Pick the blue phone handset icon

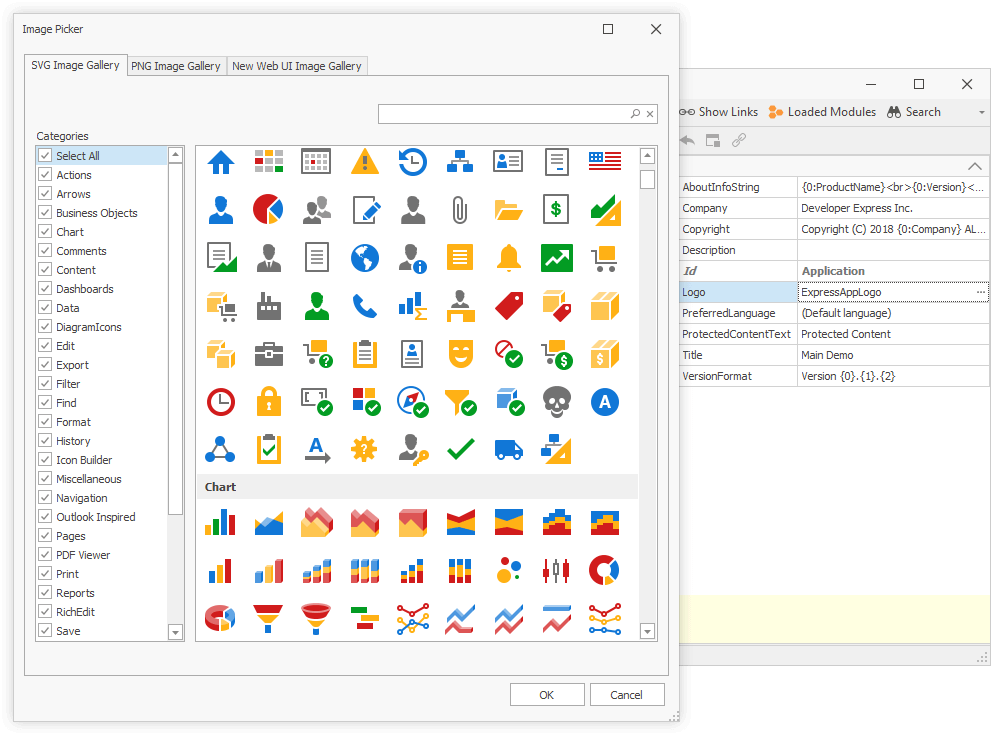(365, 305)
